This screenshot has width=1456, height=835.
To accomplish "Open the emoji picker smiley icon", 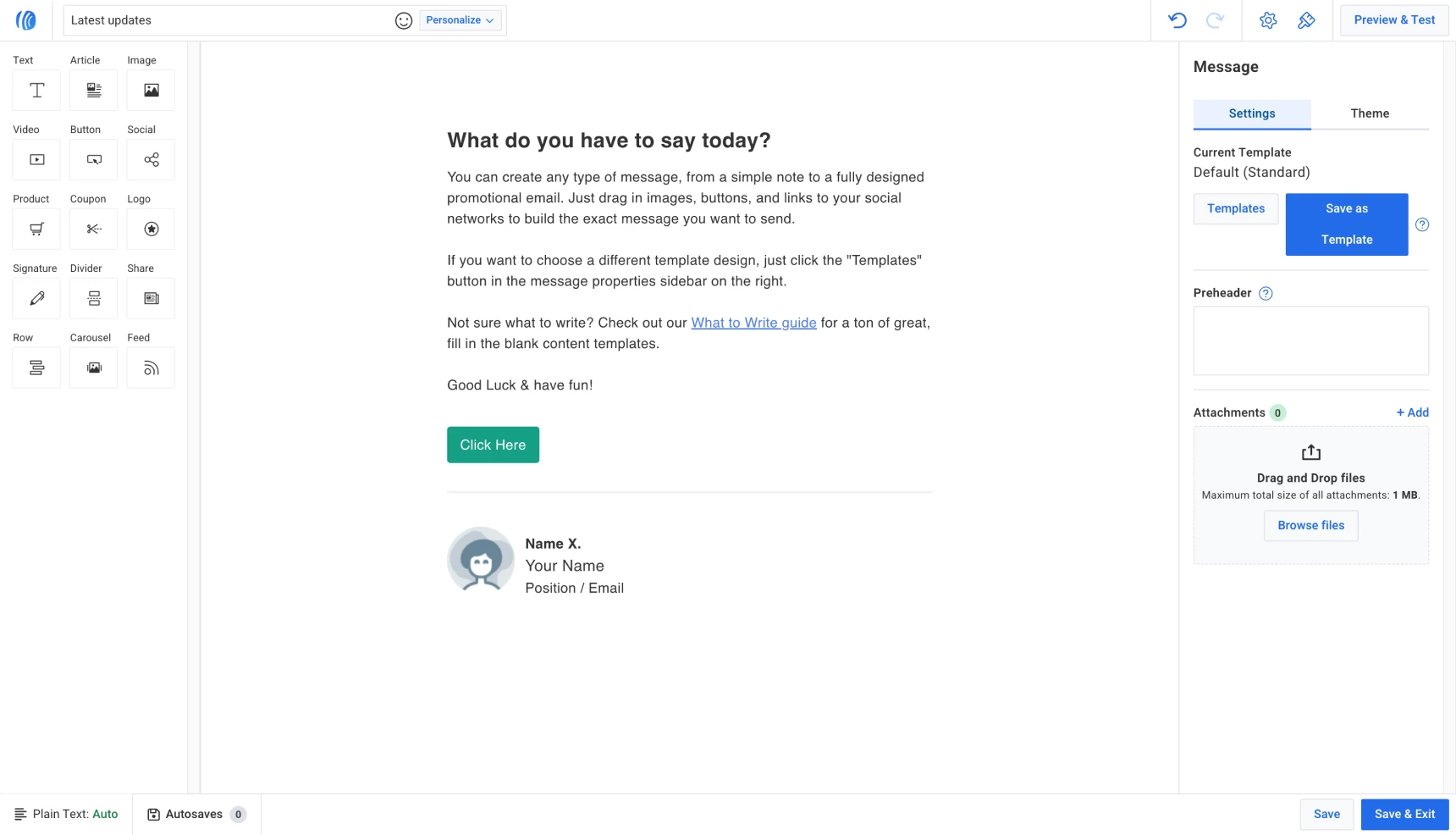I will coord(404,20).
